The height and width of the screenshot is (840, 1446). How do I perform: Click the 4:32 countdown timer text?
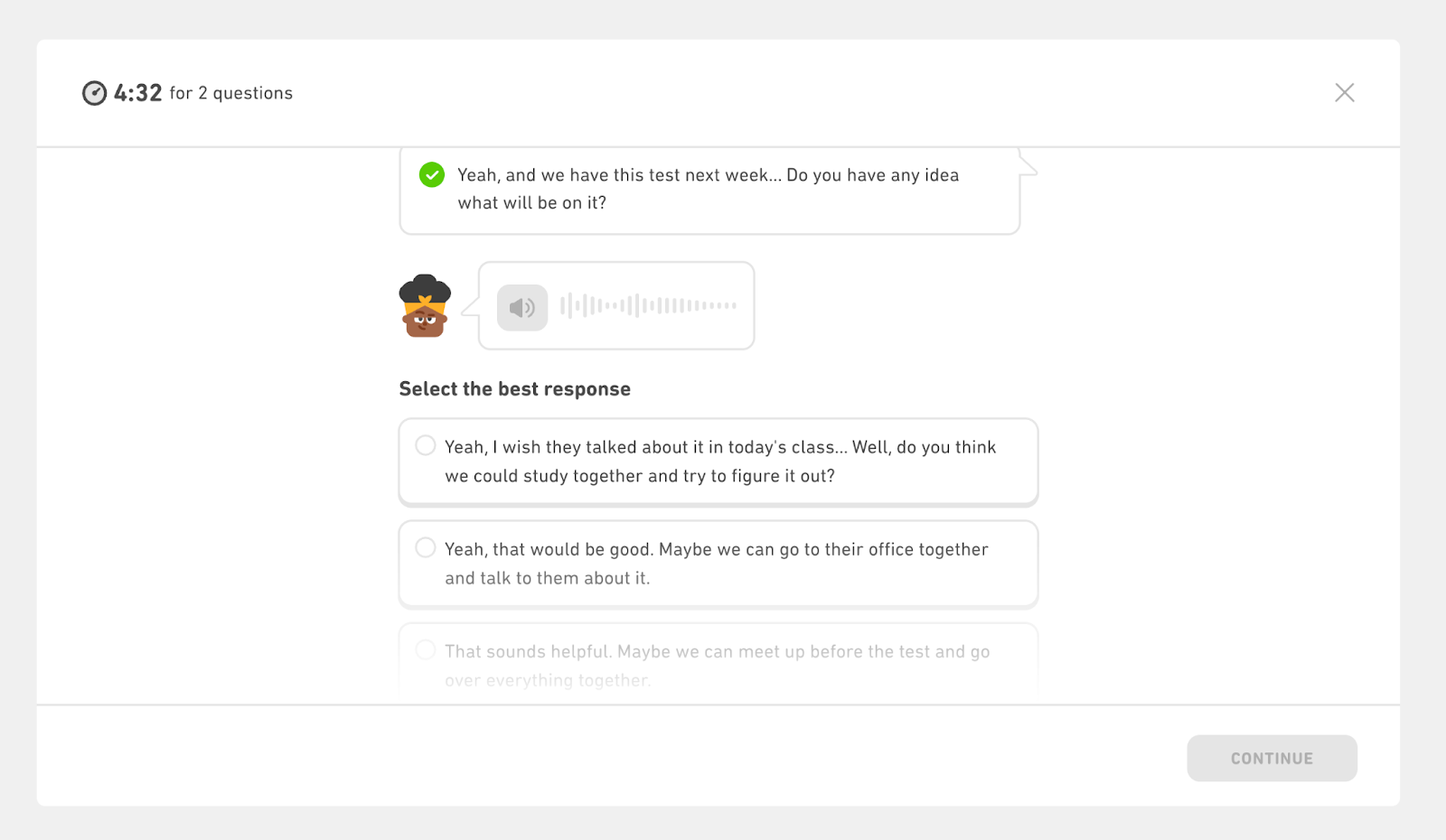(x=138, y=93)
